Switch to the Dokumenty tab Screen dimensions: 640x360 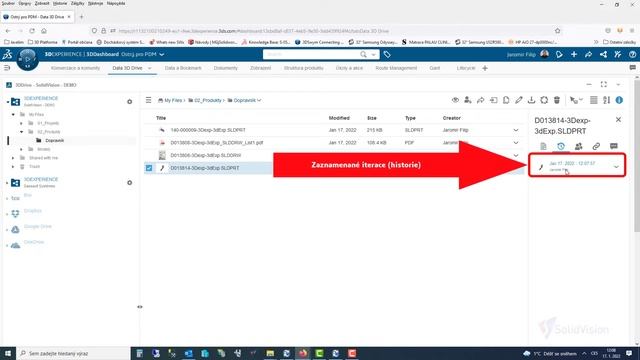point(226,68)
